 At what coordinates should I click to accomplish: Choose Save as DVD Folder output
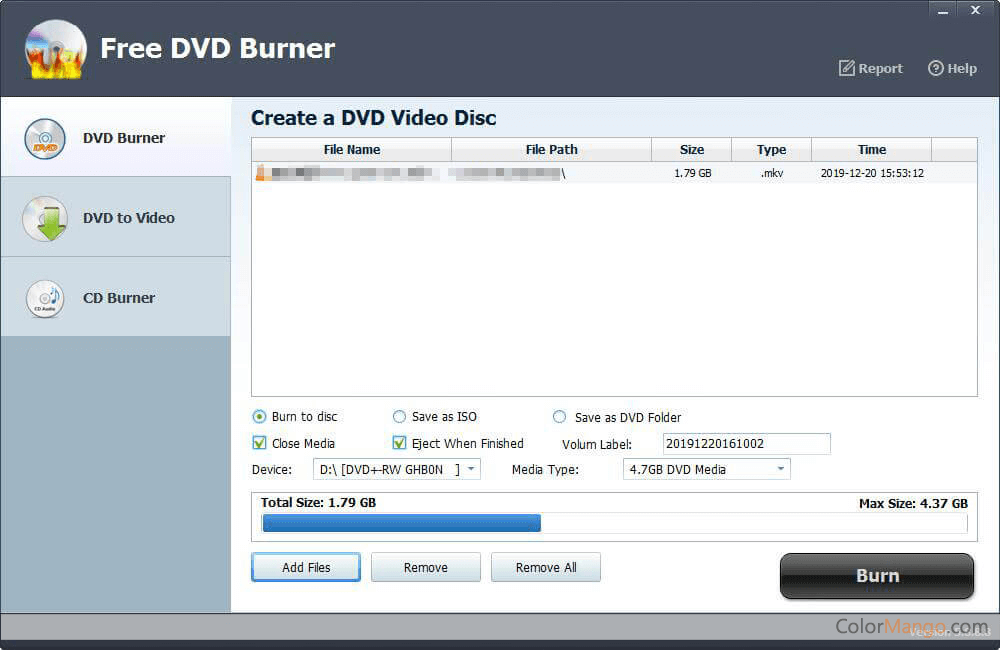559,416
